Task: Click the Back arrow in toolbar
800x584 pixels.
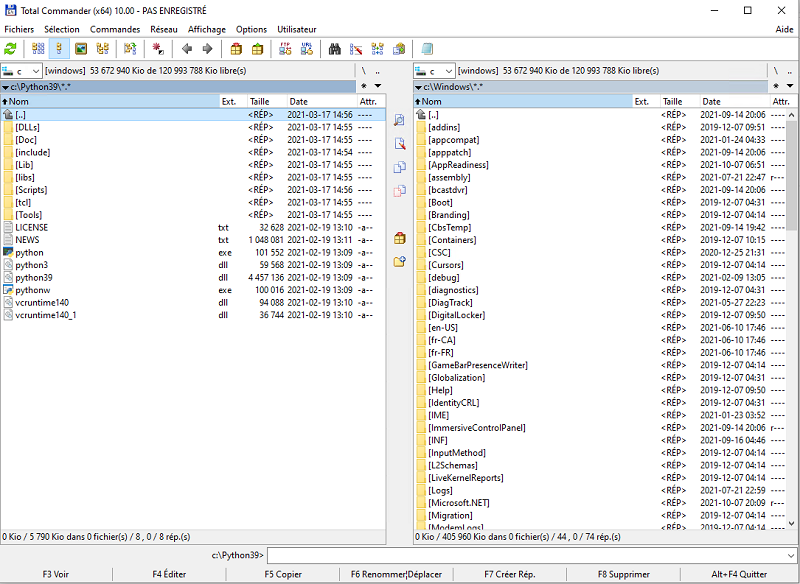Action: pos(187,48)
